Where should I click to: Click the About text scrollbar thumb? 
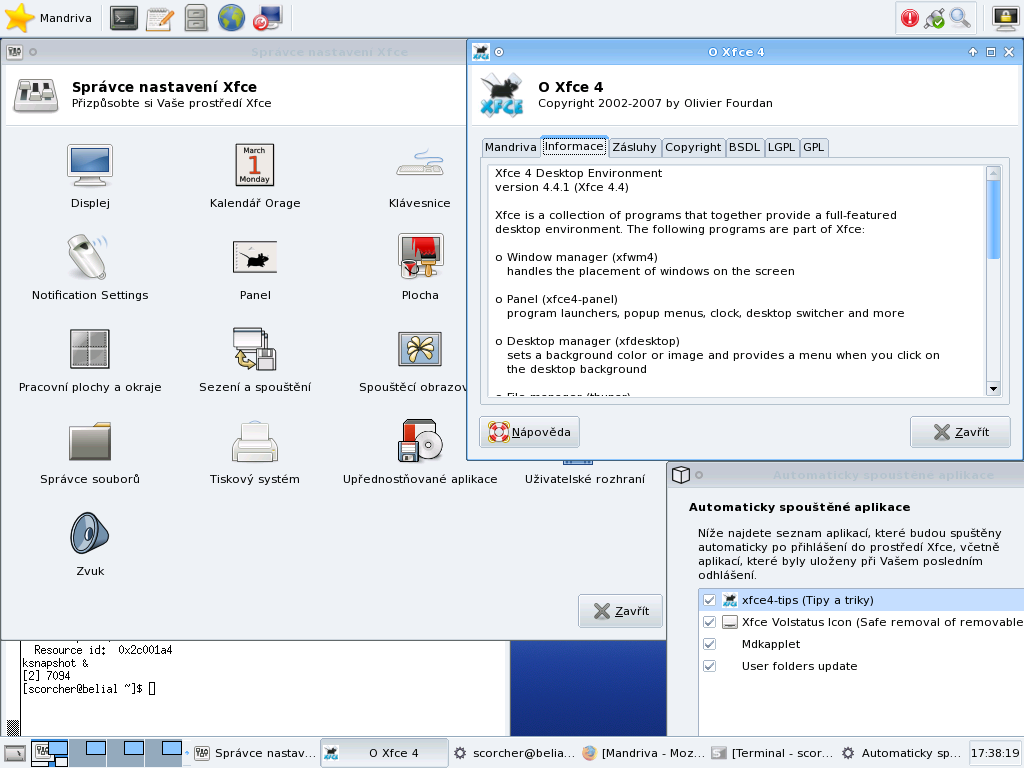(x=993, y=219)
